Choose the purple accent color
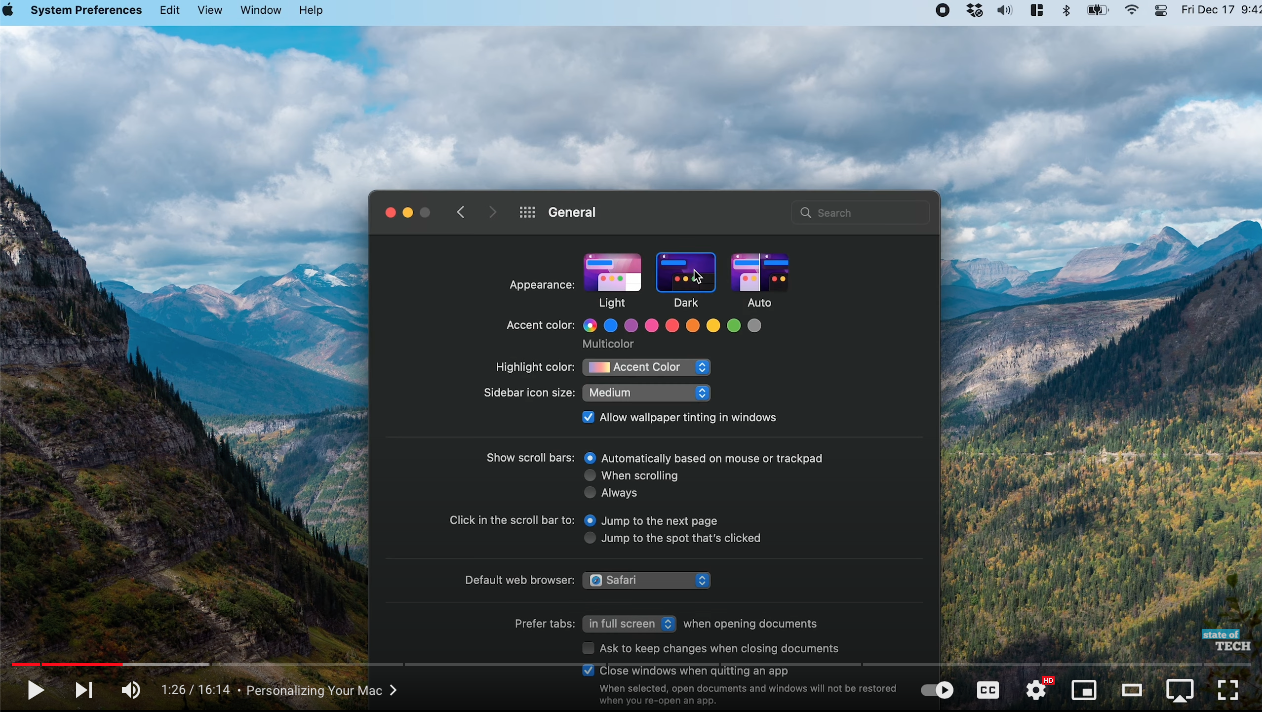This screenshot has width=1262, height=712. click(x=631, y=325)
